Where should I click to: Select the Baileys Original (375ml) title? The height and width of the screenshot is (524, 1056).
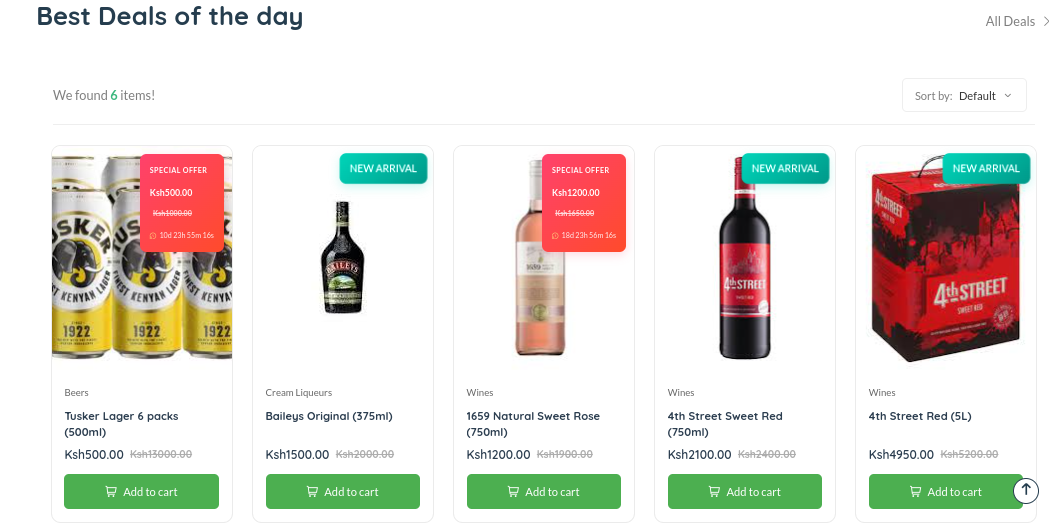point(329,416)
